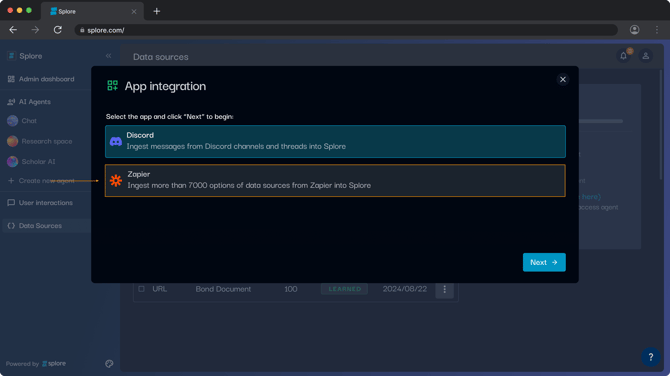
Task: Open Admin dashboard in the sidebar
Action: (x=46, y=79)
